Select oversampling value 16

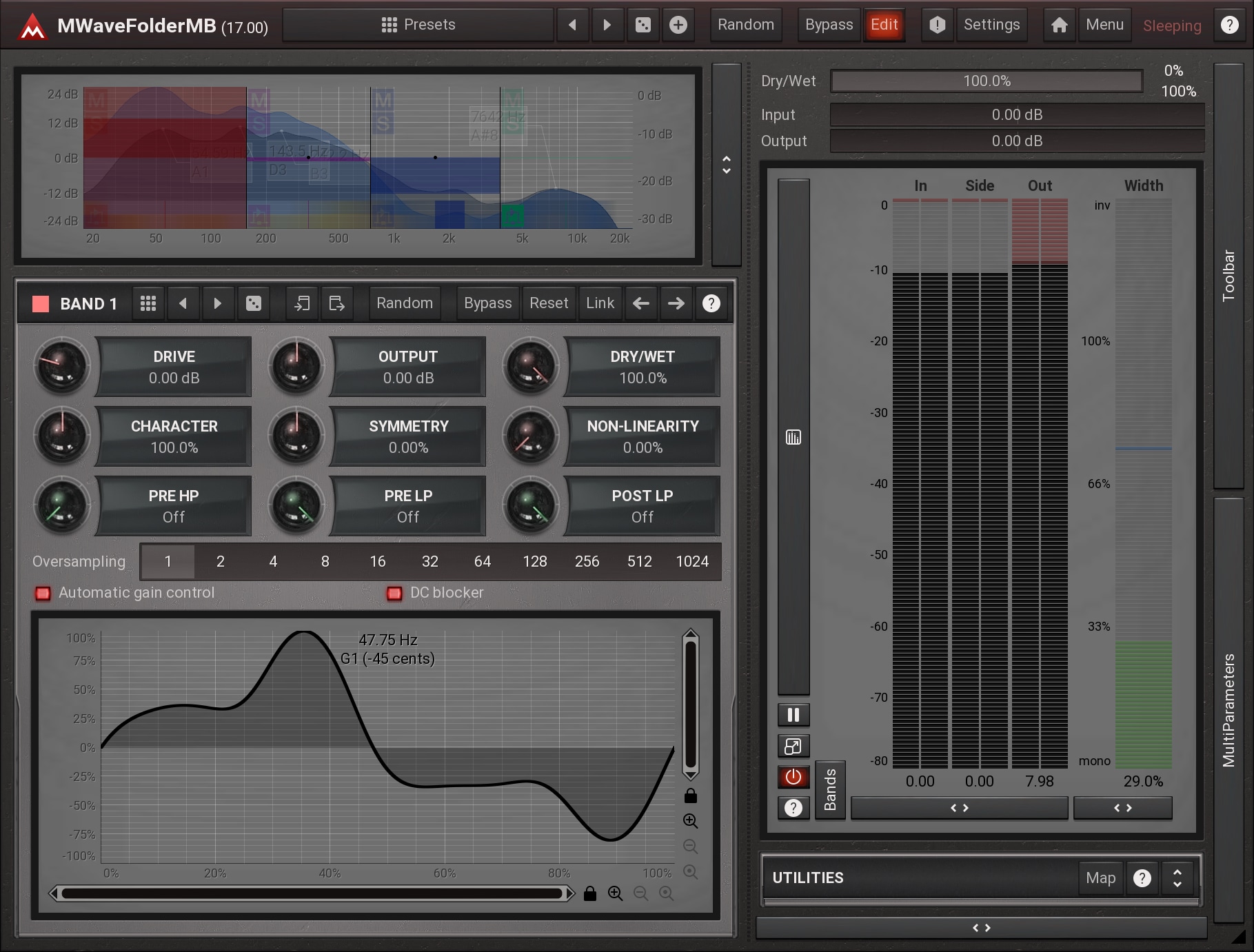point(378,562)
